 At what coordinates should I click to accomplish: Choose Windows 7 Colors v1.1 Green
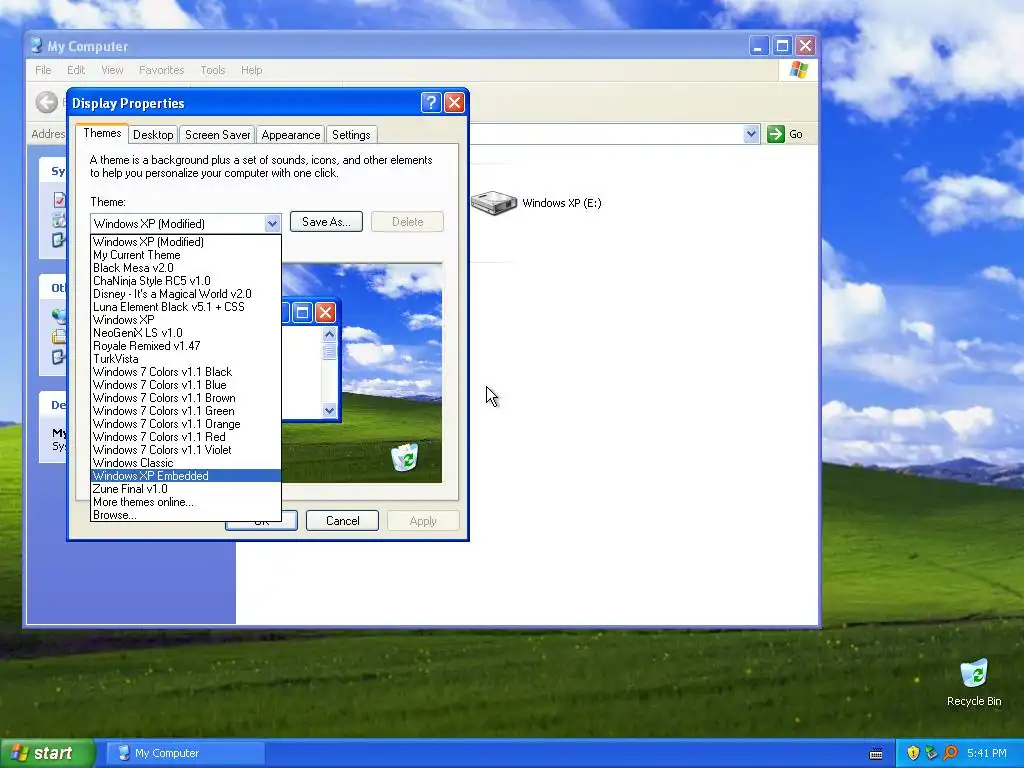coord(185,411)
